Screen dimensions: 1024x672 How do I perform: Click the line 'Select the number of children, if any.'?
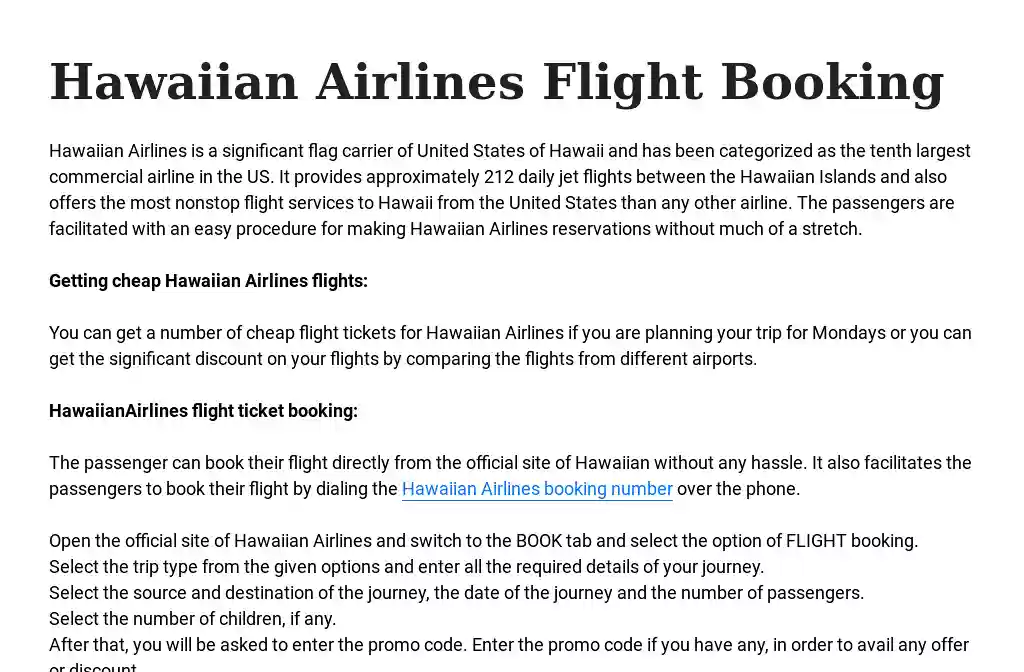click(193, 619)
